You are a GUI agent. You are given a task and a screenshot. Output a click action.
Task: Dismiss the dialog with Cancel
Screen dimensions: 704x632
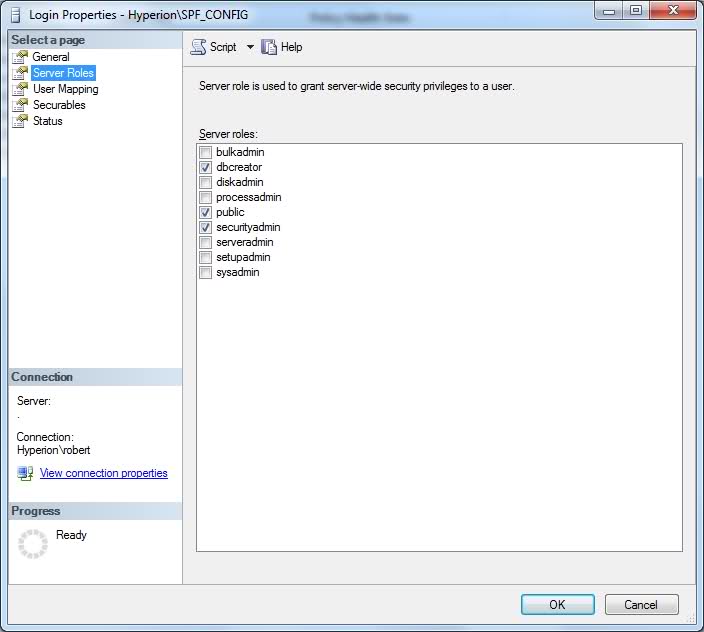pyautogui.click(x=642, y=605)
